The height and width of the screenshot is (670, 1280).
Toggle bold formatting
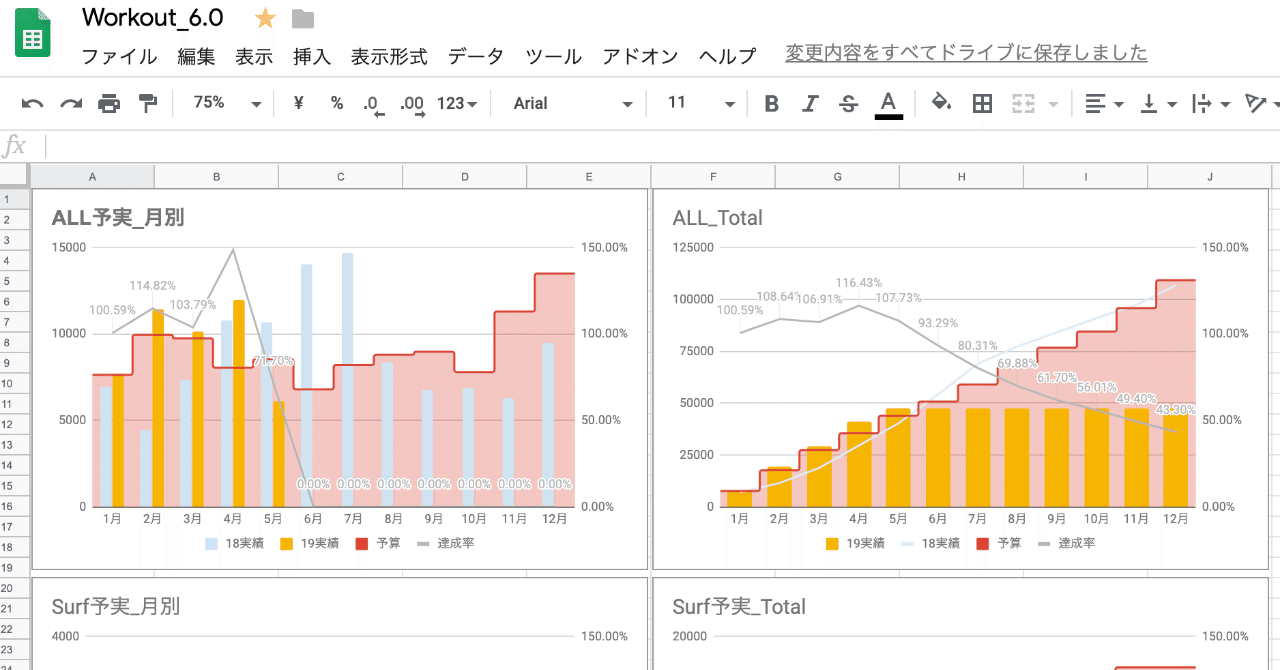(x=771, y=103)
